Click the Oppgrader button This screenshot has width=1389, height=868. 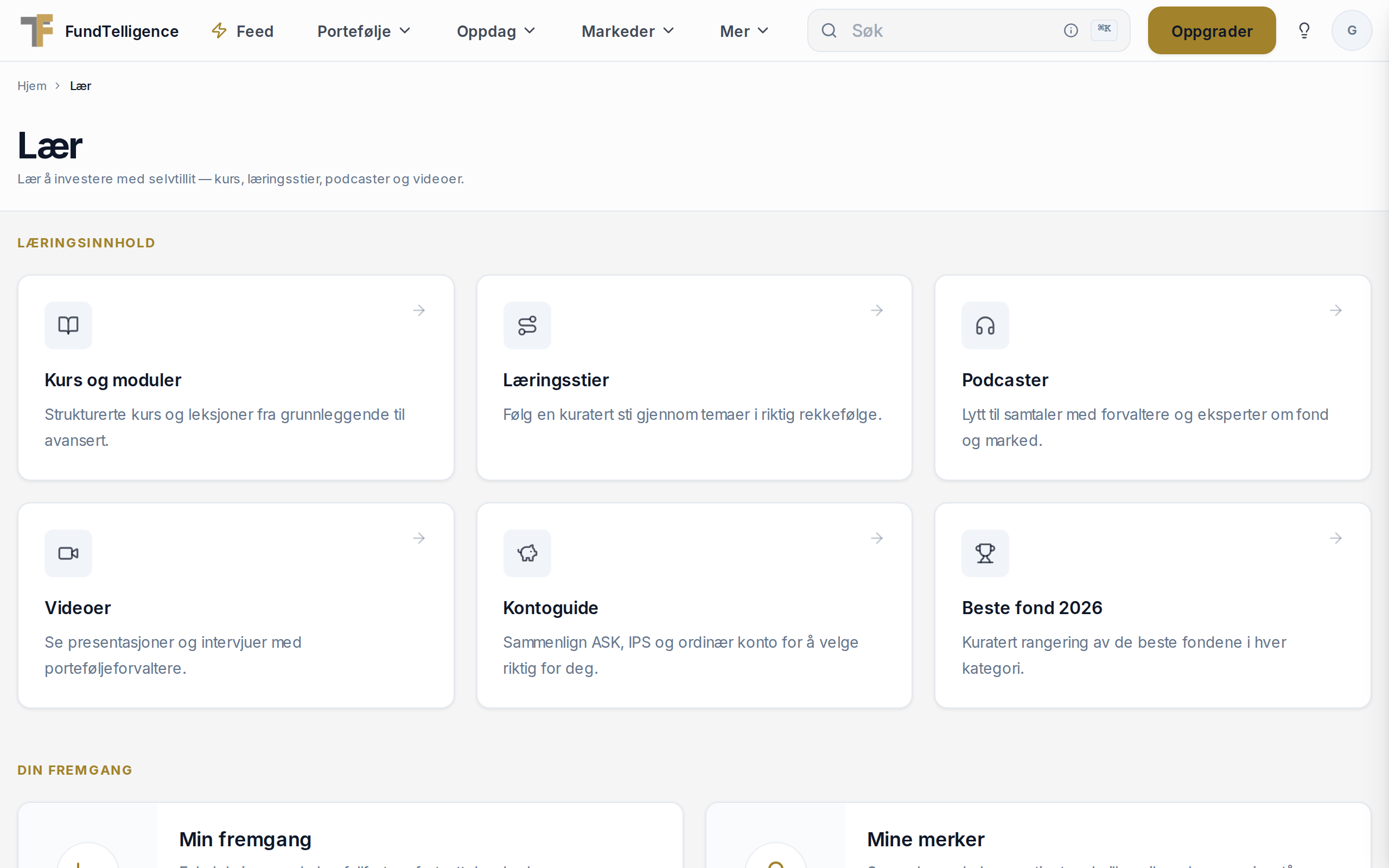[1212, 30]
